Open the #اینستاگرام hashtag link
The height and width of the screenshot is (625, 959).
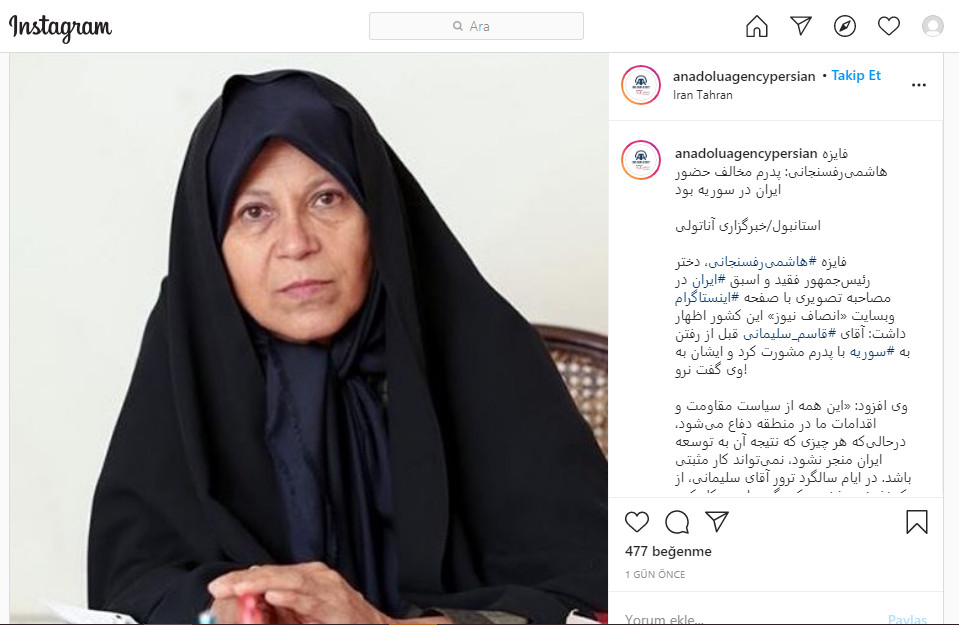[707, 298]
